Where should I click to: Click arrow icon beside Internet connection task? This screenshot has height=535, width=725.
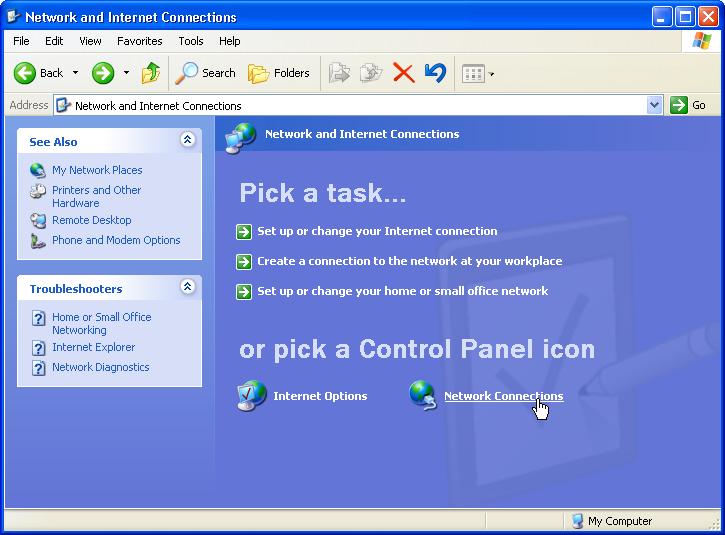click(x=244, y=232)
